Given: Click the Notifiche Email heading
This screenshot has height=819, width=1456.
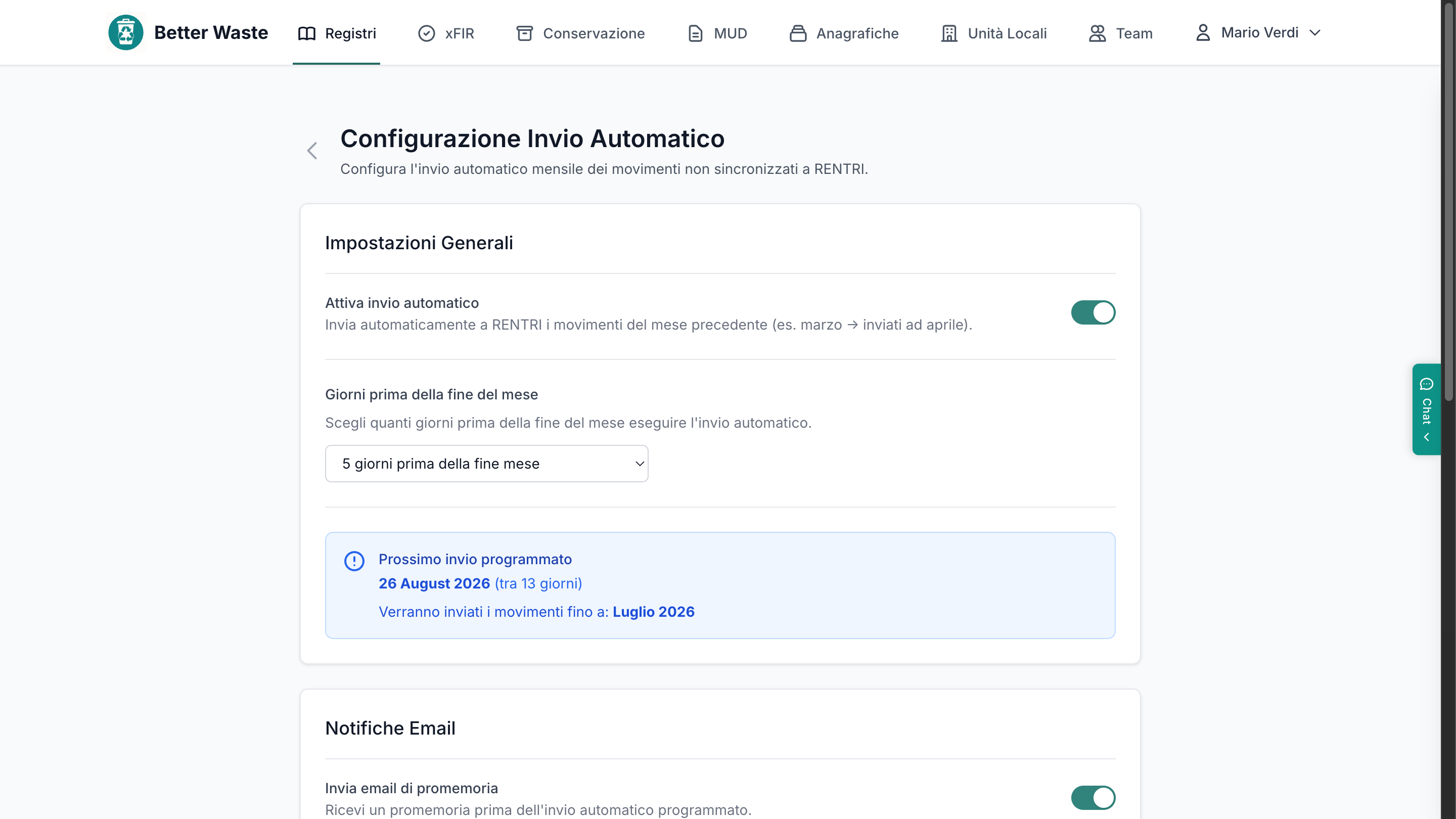Looking at the screenshot, I should pos(390,728).
